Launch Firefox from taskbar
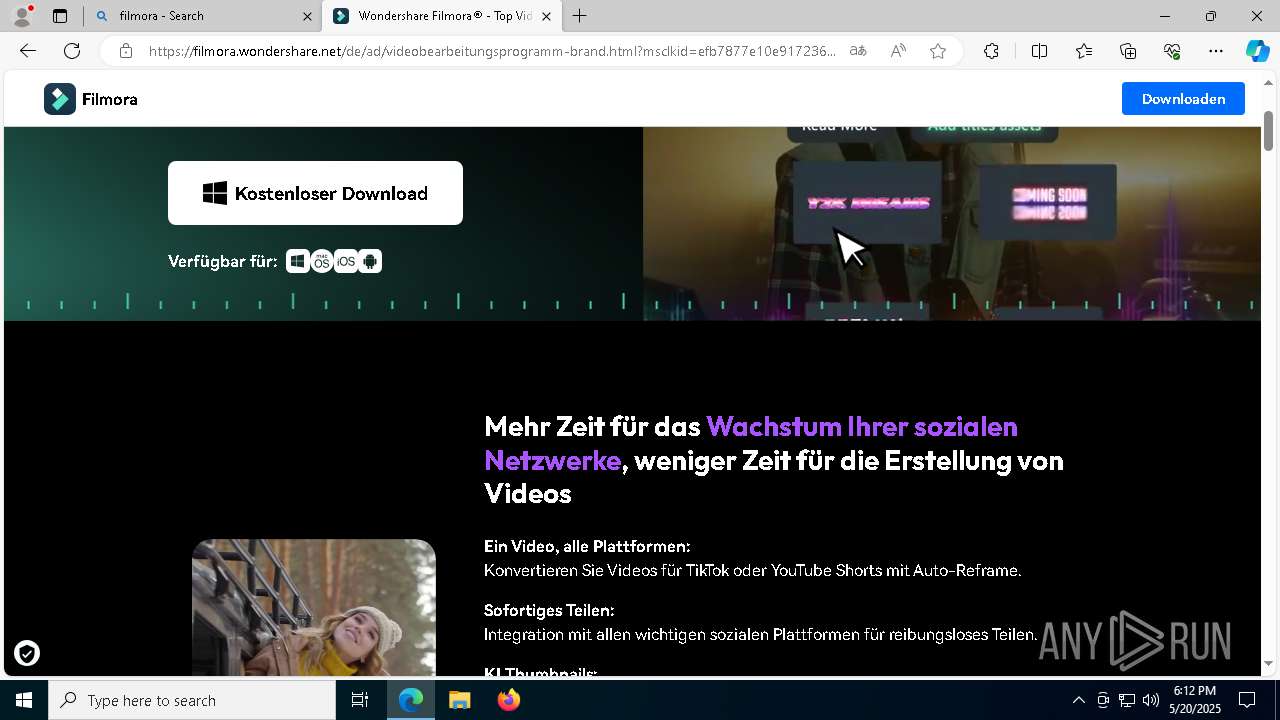1280x720 pixels. [x=509, y=700]
